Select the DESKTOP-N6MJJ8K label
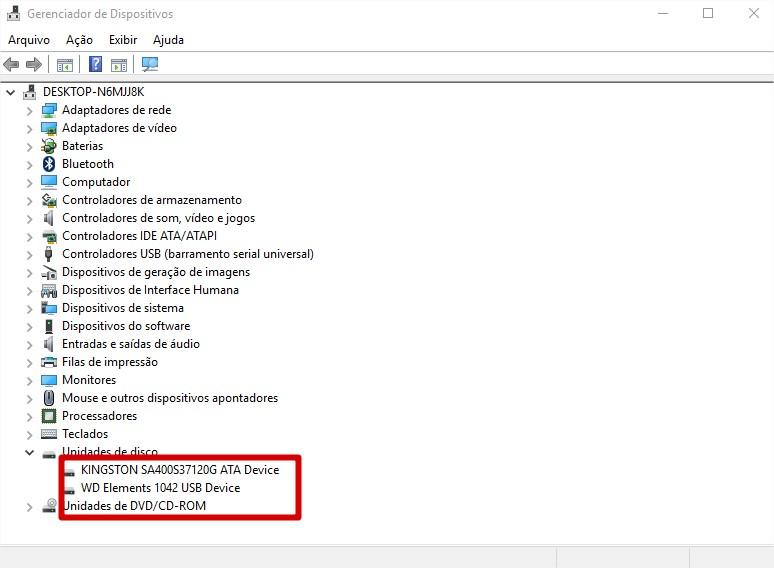774x568 pixels. [x=93, y=92]
